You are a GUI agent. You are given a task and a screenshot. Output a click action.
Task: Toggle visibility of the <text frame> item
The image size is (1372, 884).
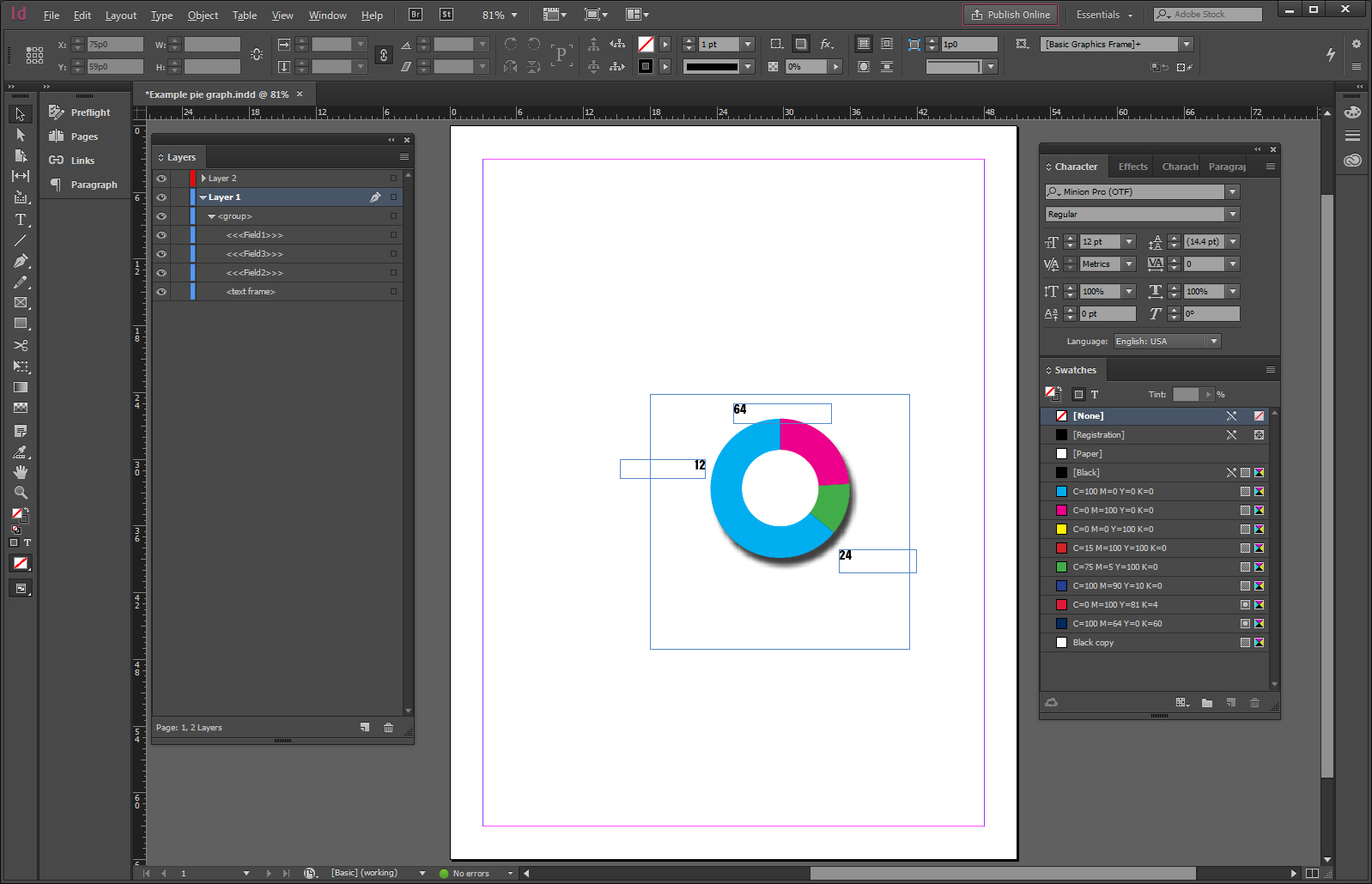(x=161, y=292)
